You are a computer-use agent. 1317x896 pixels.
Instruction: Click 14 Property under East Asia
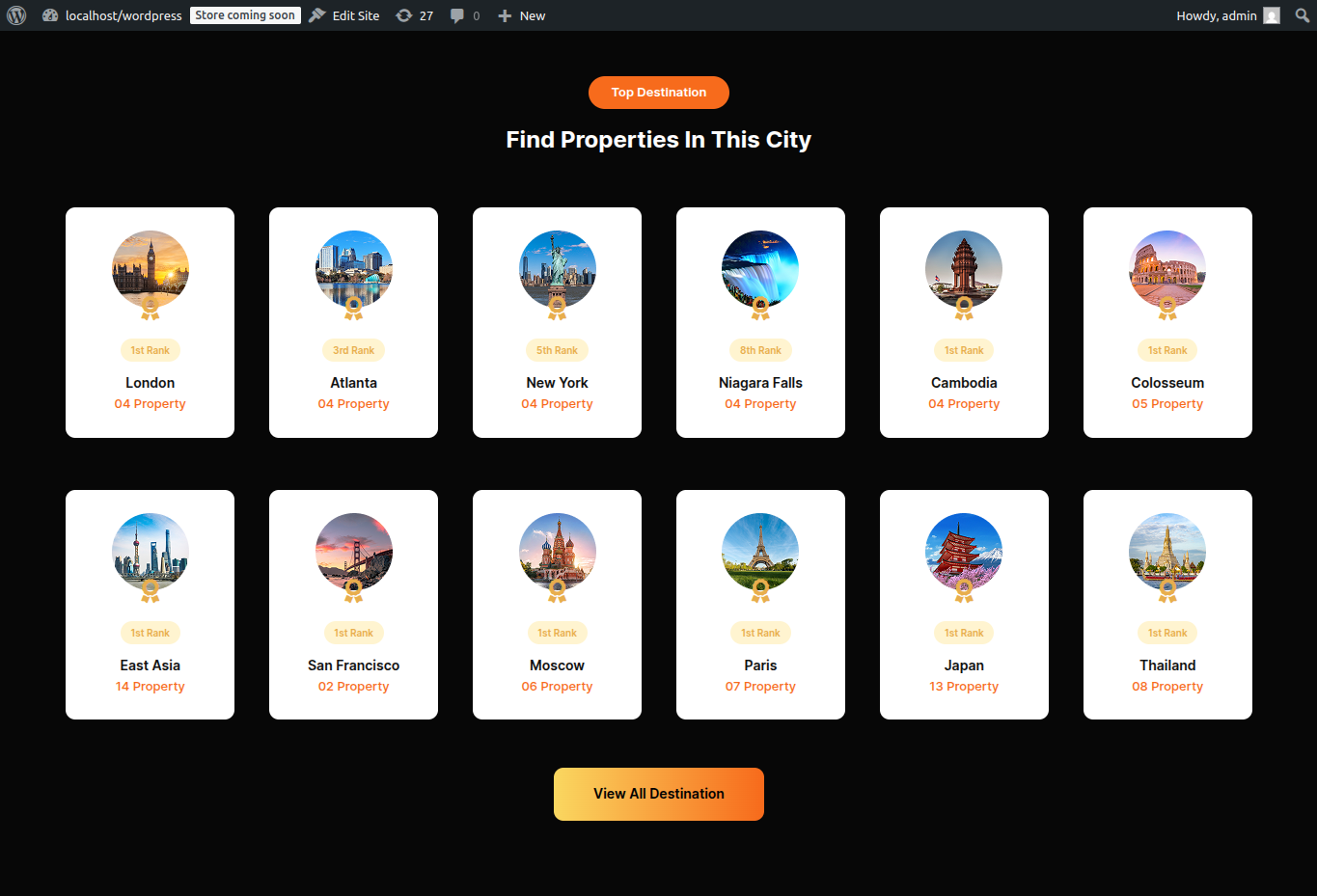pyautogui.click(x=151, y=687)
